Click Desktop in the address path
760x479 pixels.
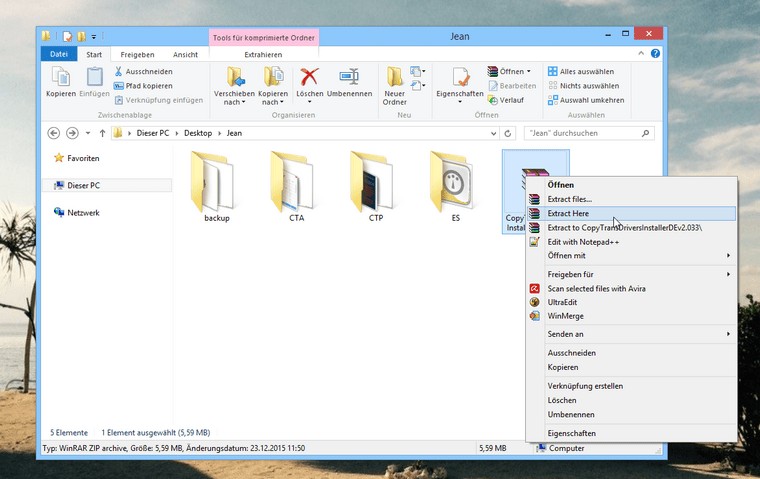point(198,133)
